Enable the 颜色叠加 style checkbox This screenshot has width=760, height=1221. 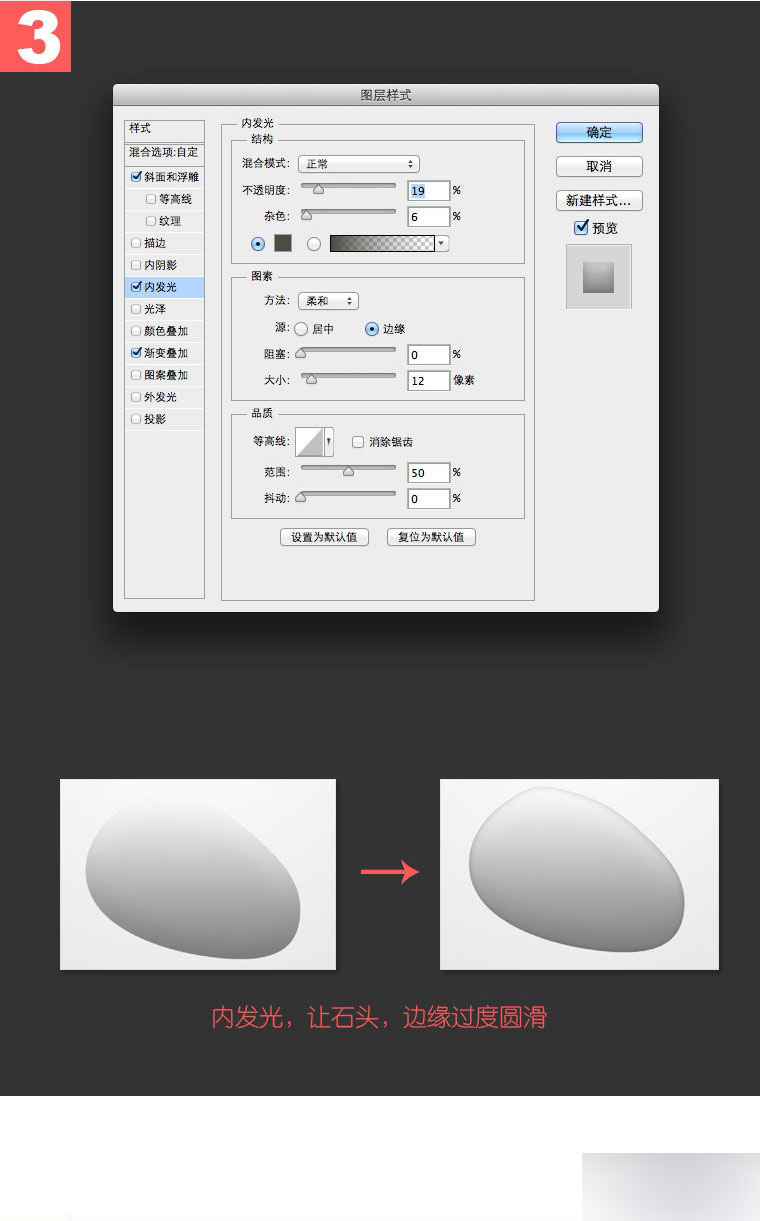point(136,331)
